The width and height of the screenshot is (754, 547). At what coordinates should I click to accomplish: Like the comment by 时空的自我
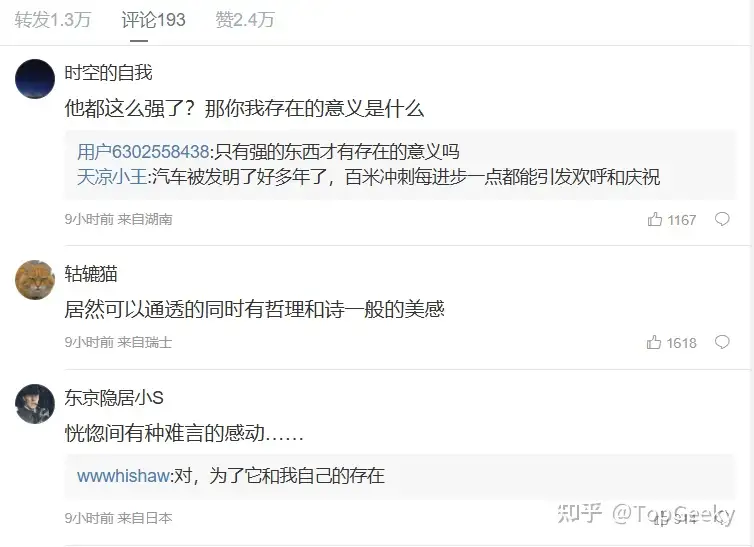point(654,219)
